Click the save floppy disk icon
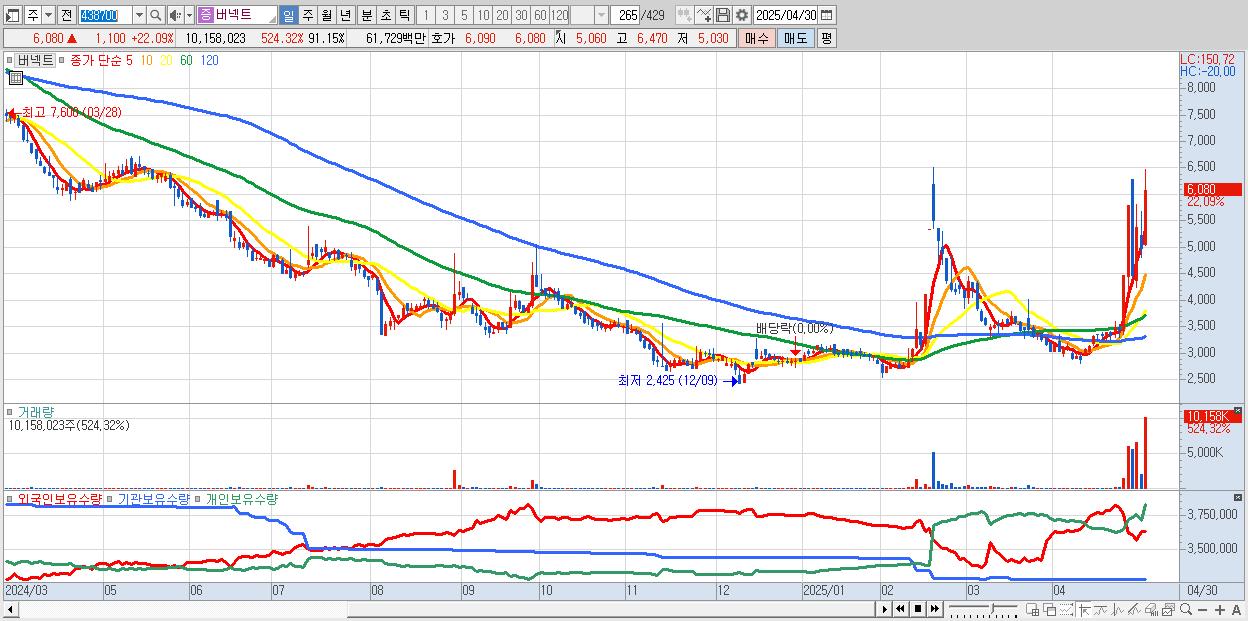Screen dimensions: 1248x621 [723, 15]
